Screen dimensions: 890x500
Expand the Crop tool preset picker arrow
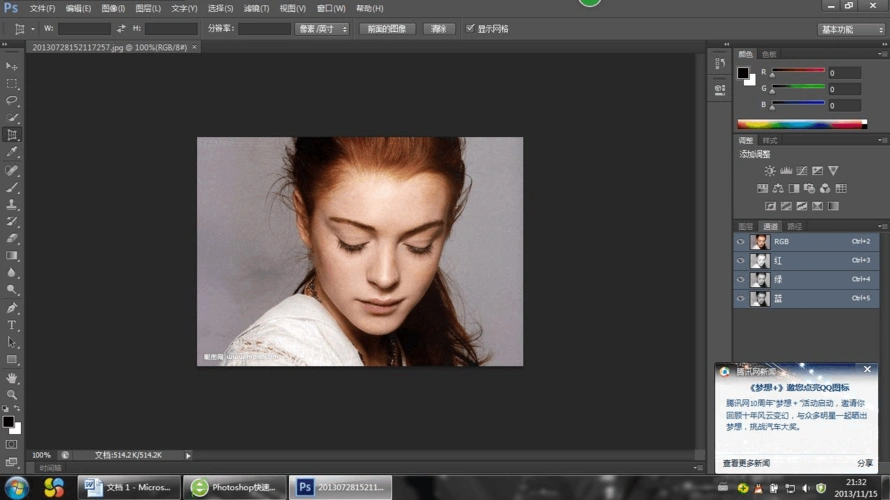click(x=32, y=29)
